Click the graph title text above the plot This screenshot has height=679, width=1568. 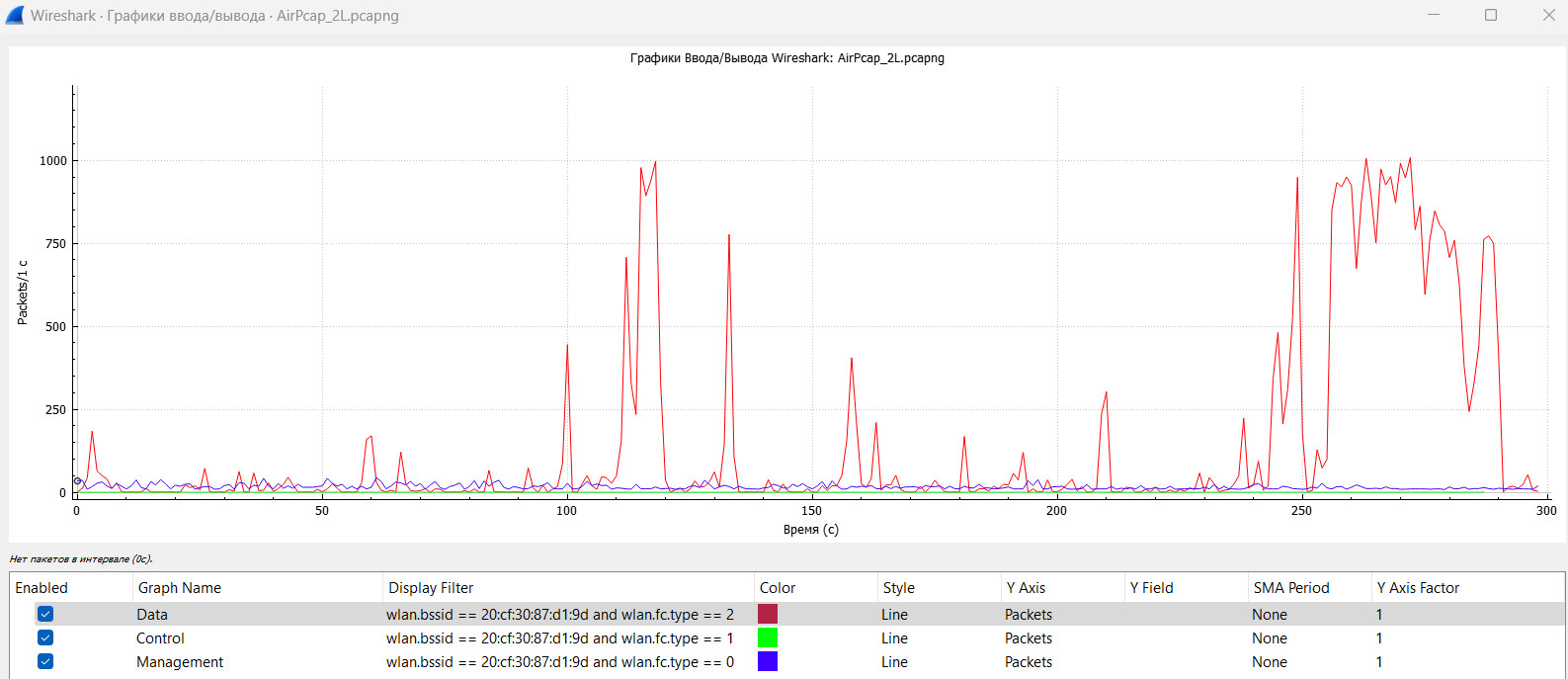tap(787, 58)
